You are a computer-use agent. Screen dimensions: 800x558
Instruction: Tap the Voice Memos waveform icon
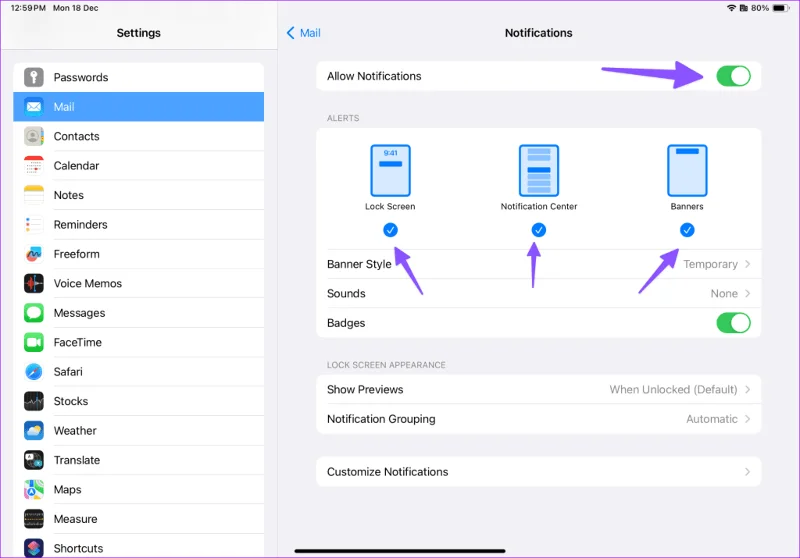coord(34,283)
